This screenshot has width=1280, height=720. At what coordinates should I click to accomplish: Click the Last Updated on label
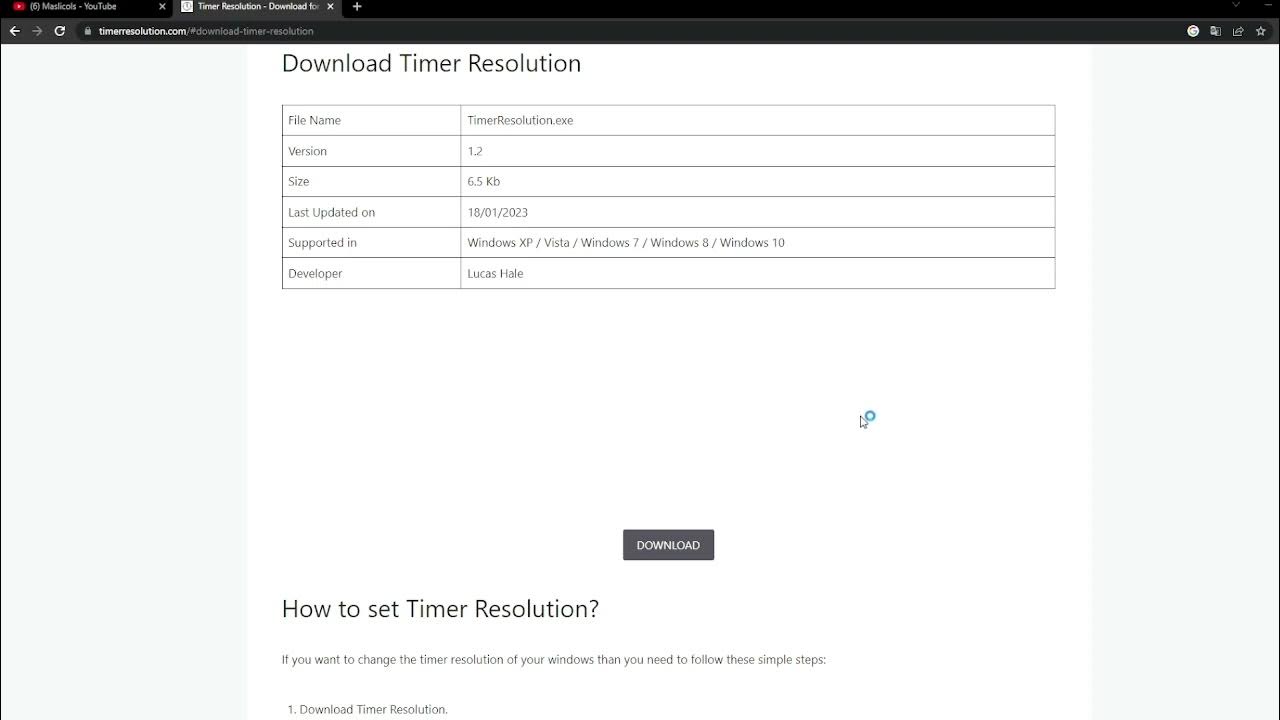[331, 212]
